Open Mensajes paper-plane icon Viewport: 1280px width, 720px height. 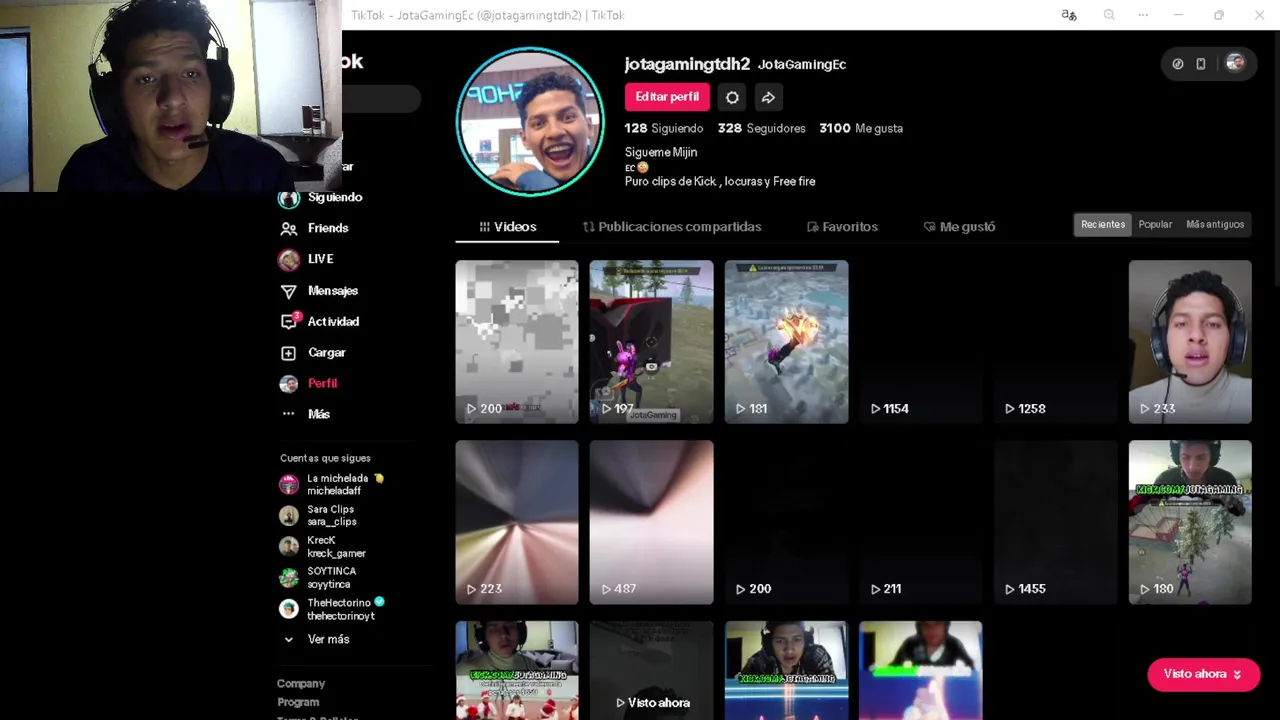pyautogui.click(x=288, y=291)
